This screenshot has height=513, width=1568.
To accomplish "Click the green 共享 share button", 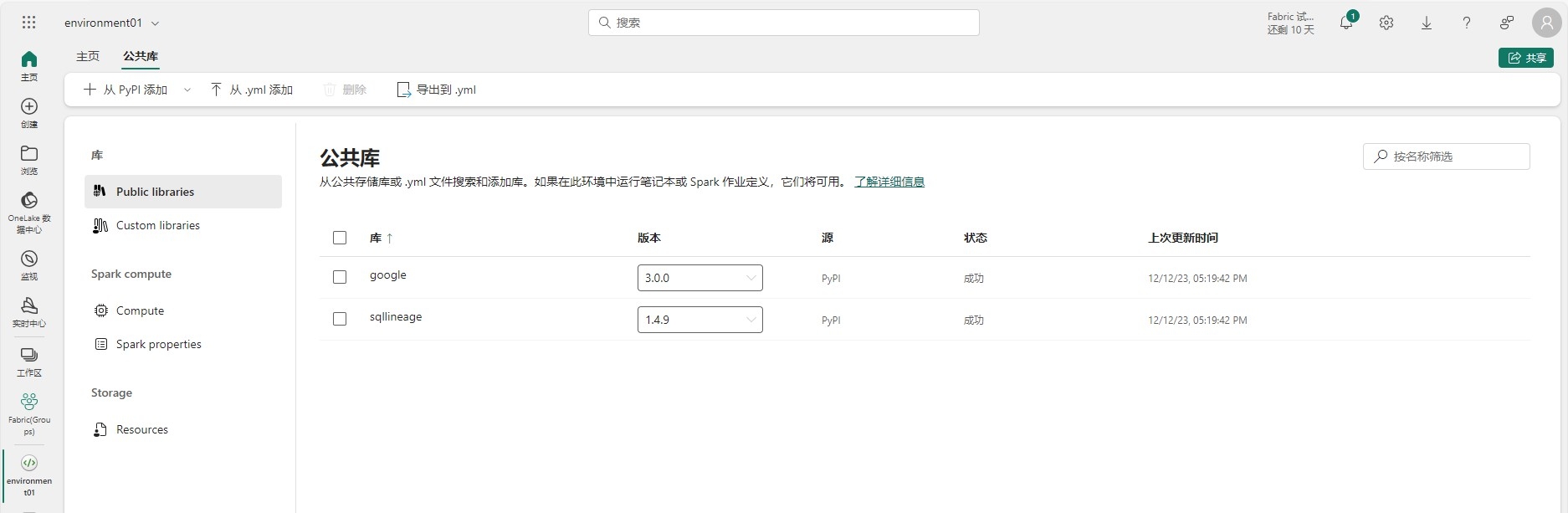I will (x=1525, y=58).
